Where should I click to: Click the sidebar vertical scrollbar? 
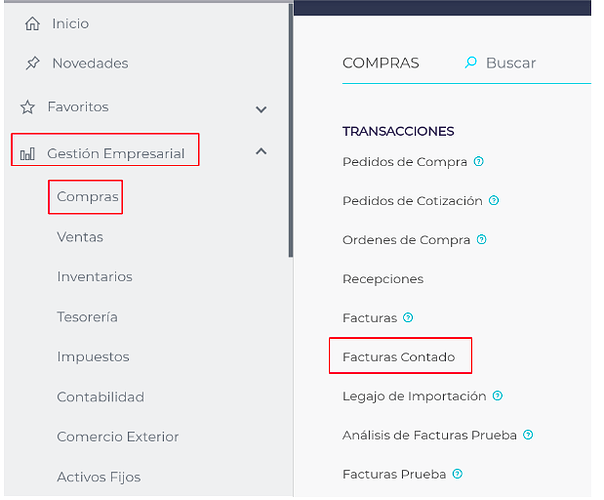click(x=290, y=130)
